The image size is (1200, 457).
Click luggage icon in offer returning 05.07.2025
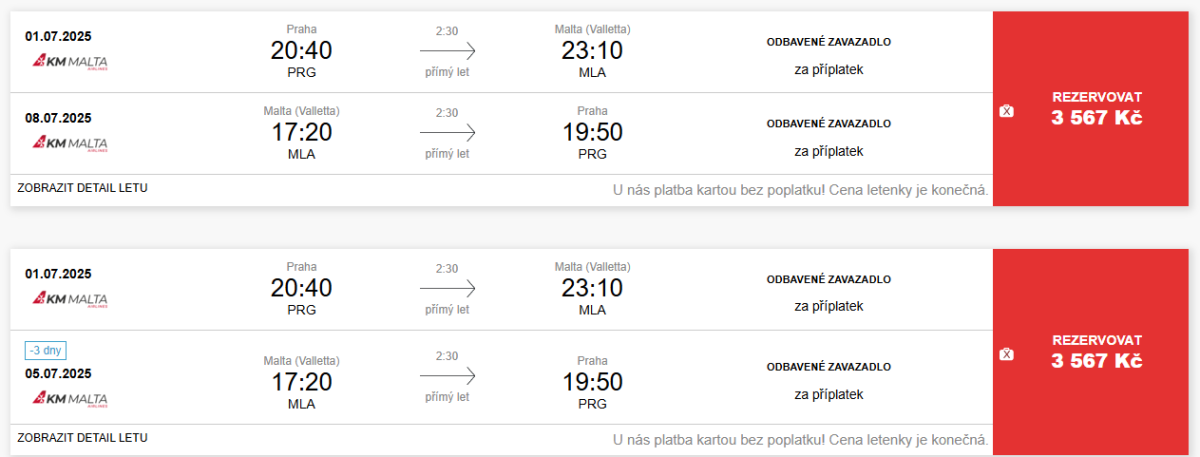pyautogui.click(x=1006, y=354)
